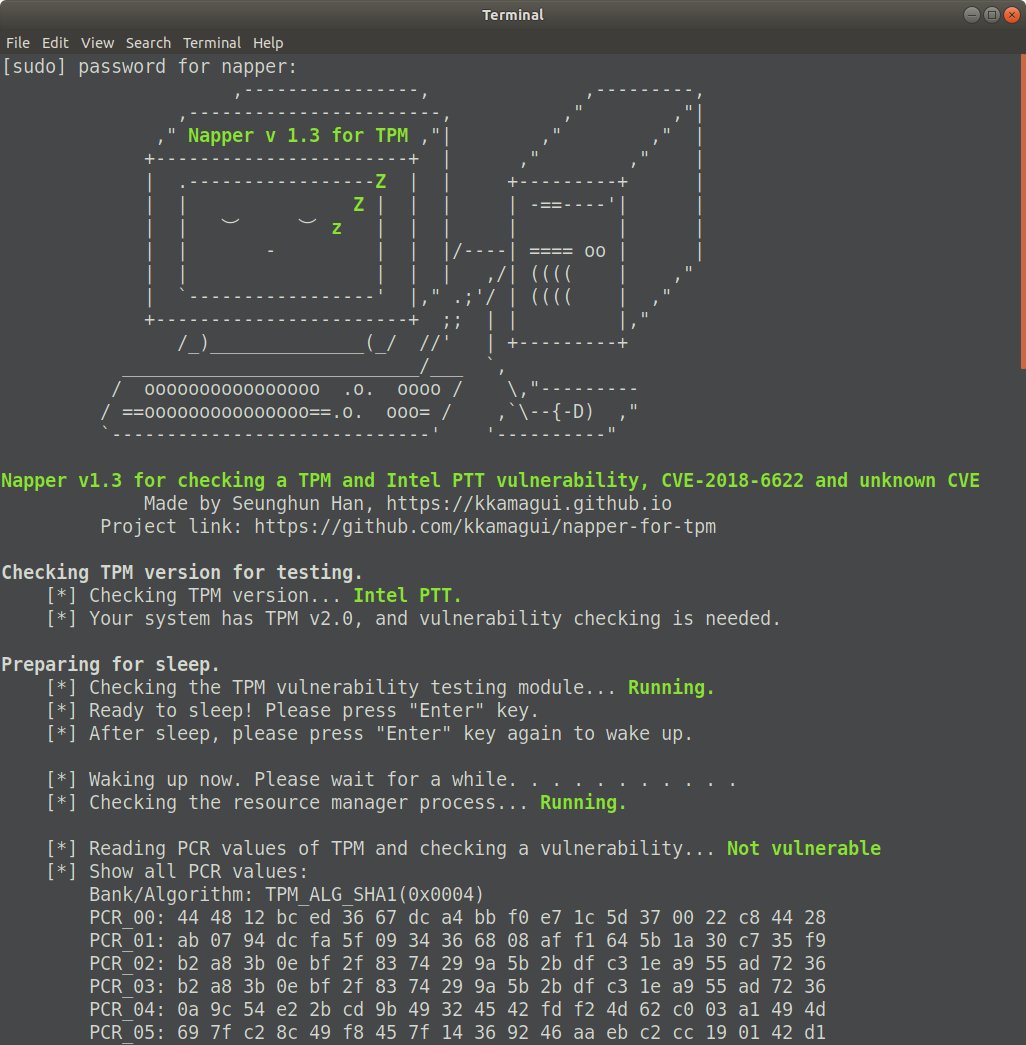Click the PCR_01 row

[x=457, y=940]
